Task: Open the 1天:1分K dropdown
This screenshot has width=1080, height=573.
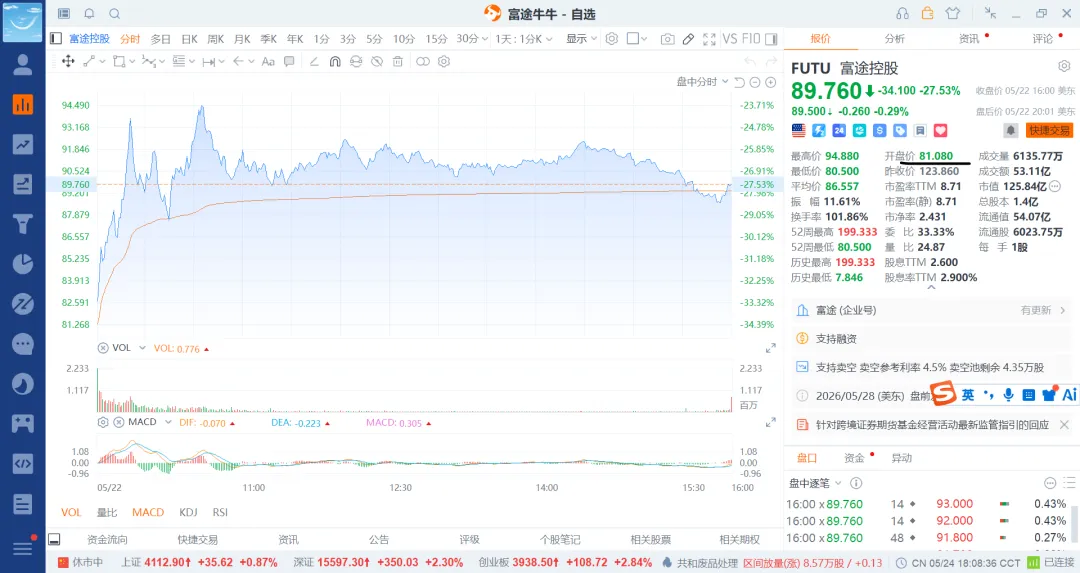Action: (524, 39)
